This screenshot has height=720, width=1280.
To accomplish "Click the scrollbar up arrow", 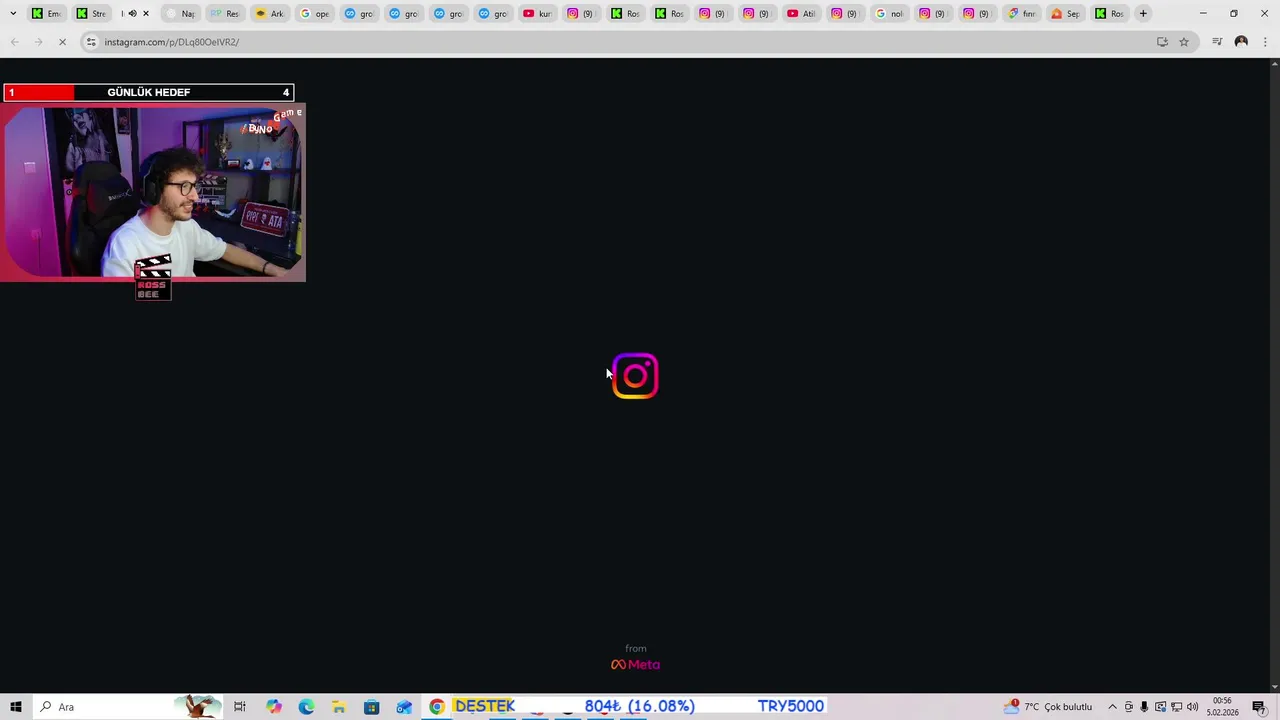I will [1274, 64].
